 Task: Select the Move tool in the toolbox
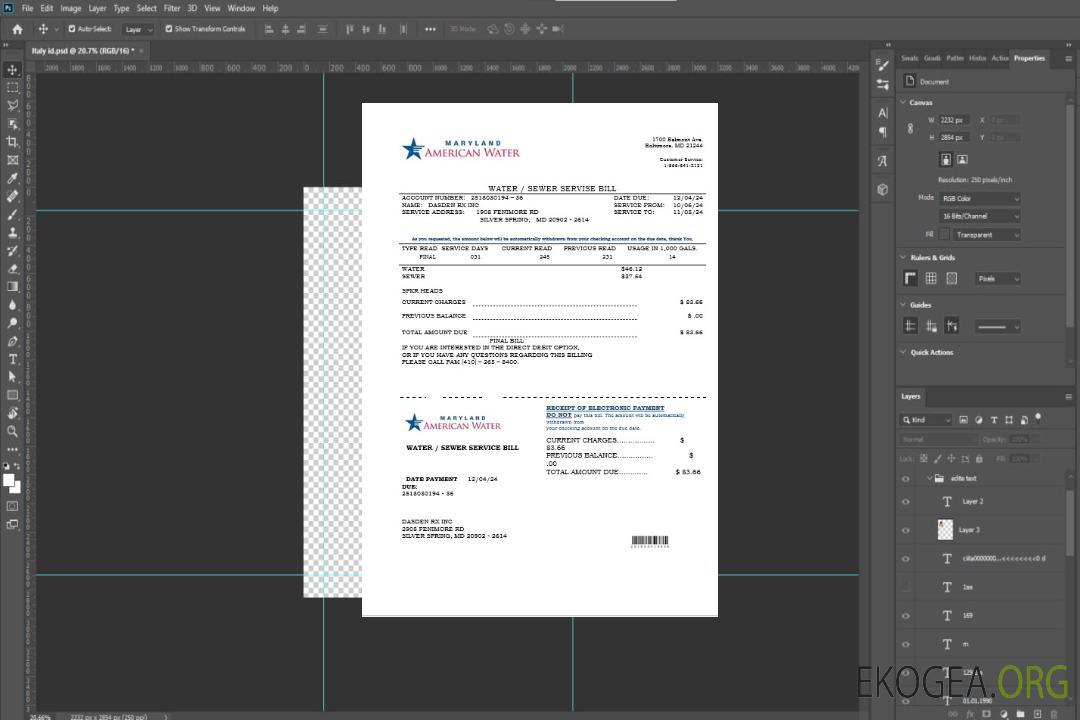(x=12, y=70)
